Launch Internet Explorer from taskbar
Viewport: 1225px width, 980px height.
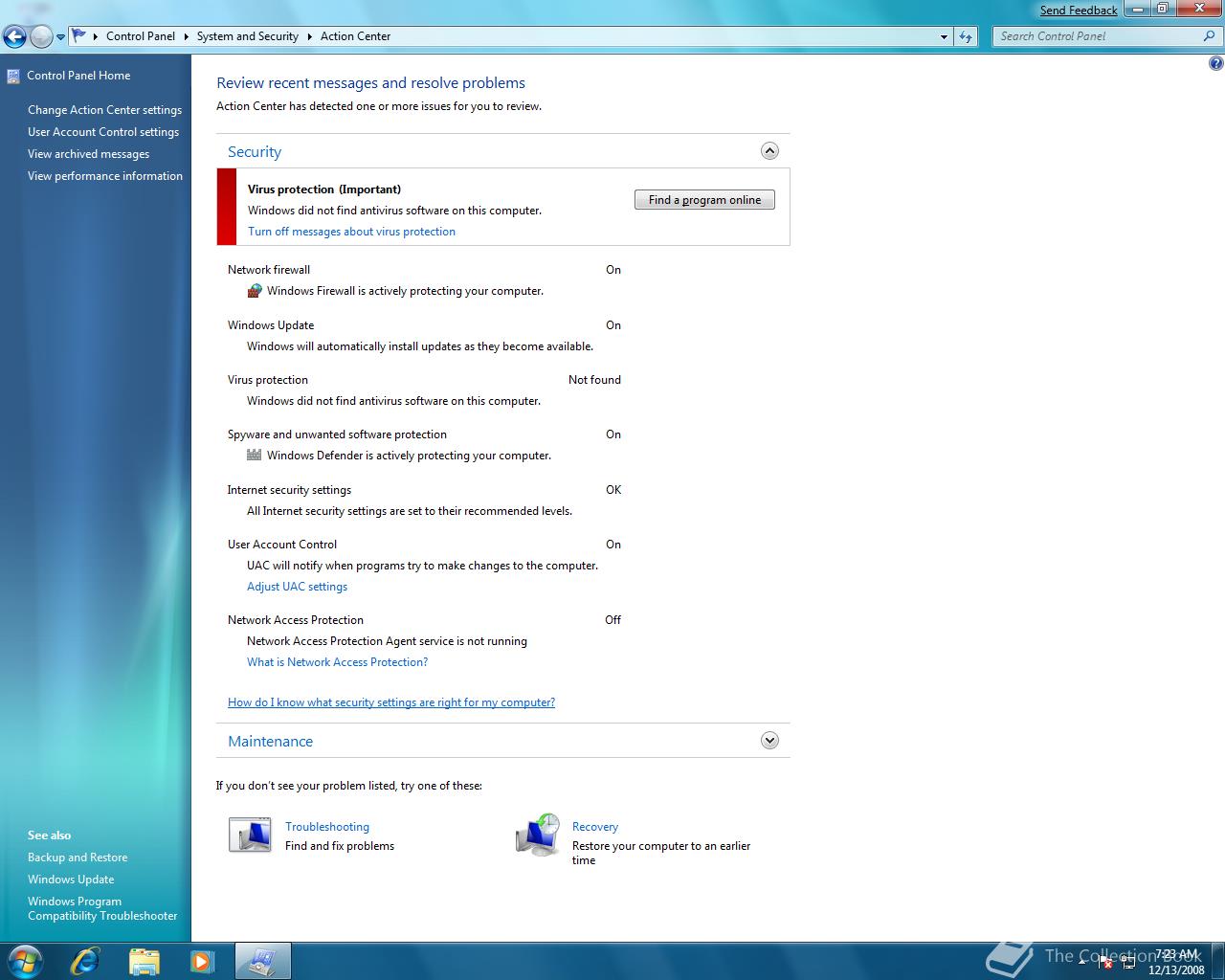(x=85, y=961)
